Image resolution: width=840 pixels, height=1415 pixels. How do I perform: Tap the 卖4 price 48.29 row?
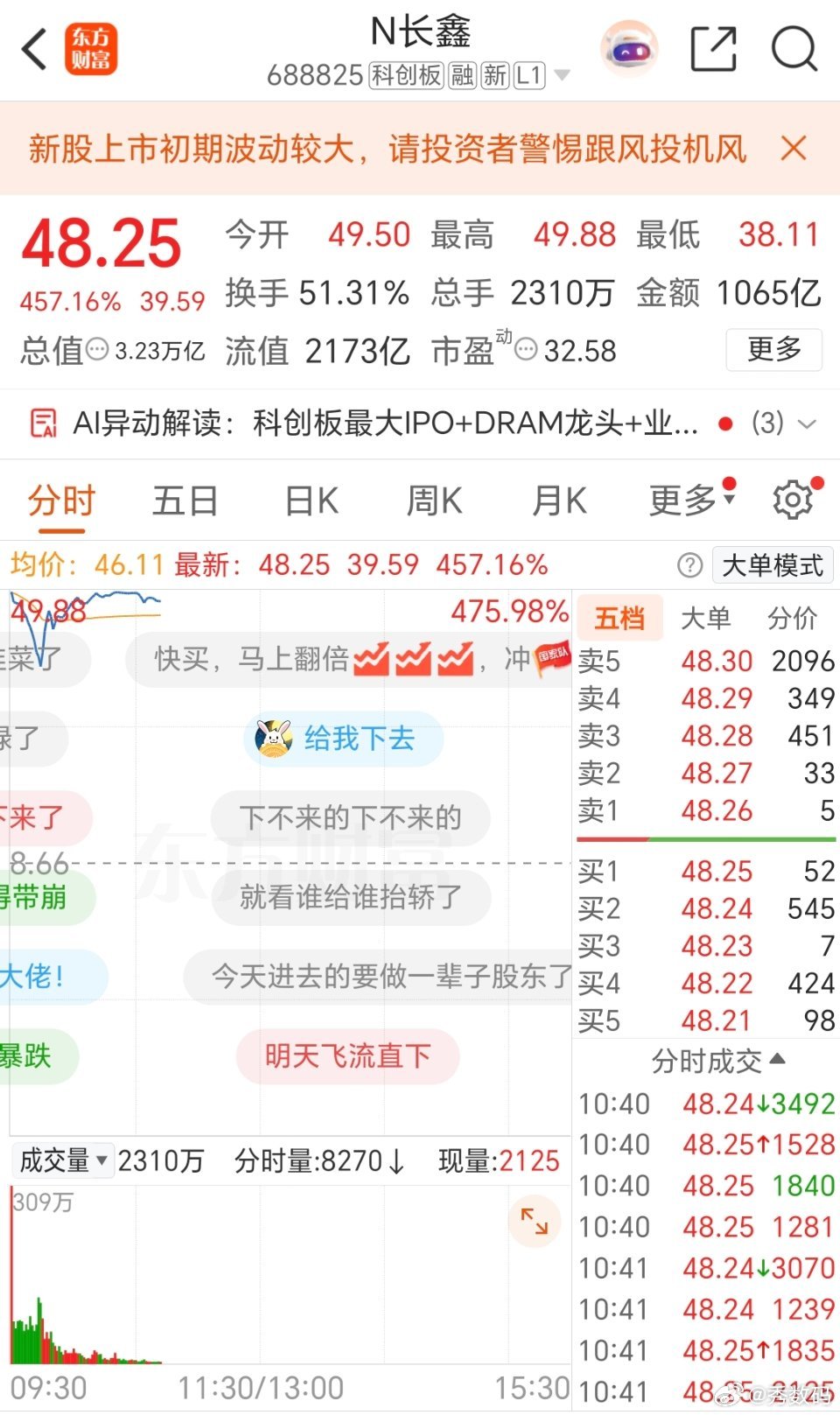coord(706,698)
